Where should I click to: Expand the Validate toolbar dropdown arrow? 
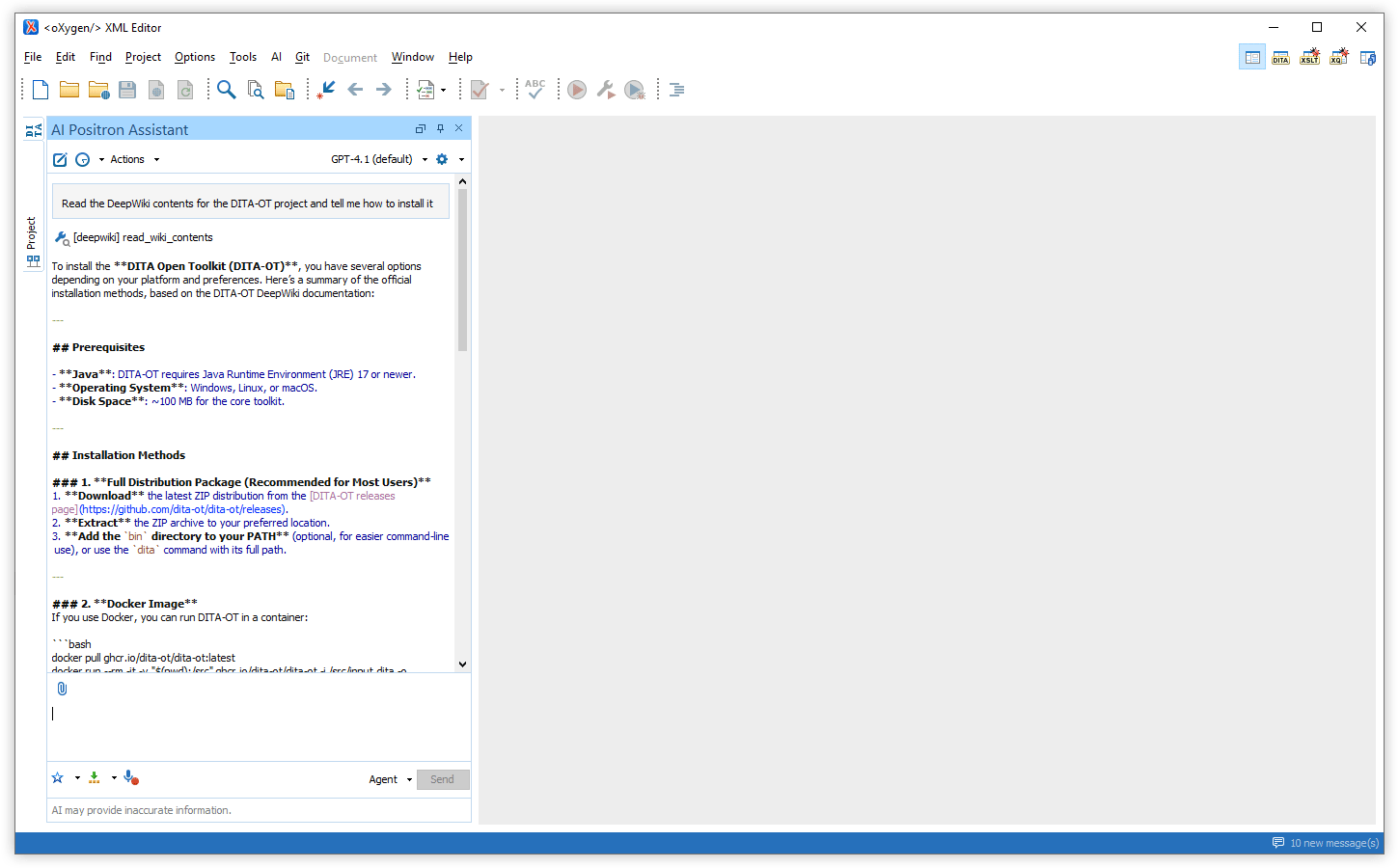click(443, 90)
